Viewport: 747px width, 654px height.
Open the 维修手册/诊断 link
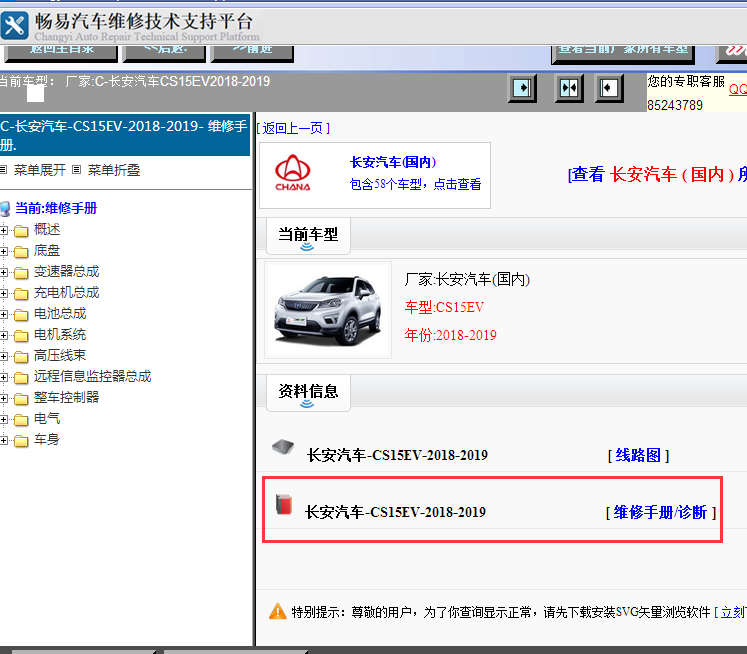[661, 513]
